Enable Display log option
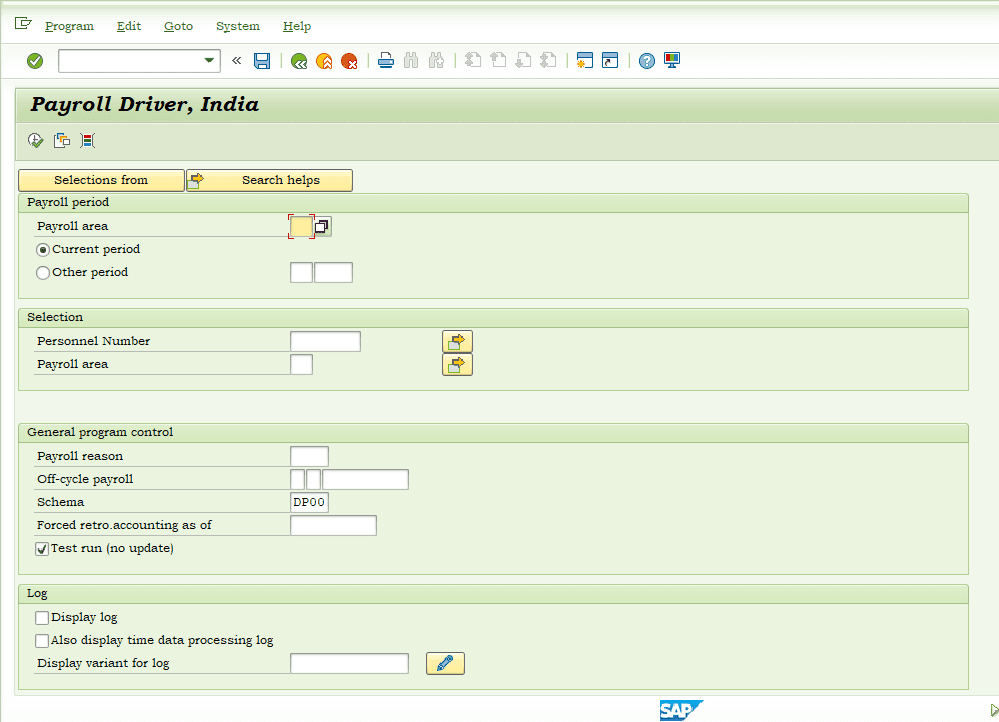 42,617
